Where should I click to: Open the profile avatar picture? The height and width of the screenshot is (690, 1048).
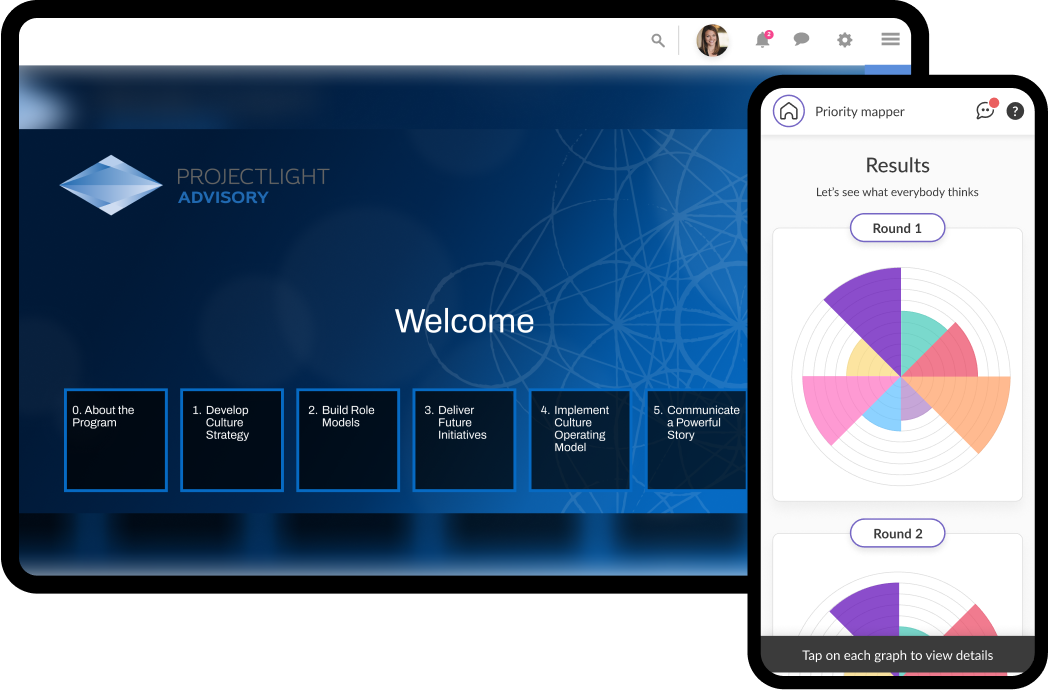click(712, 40)
